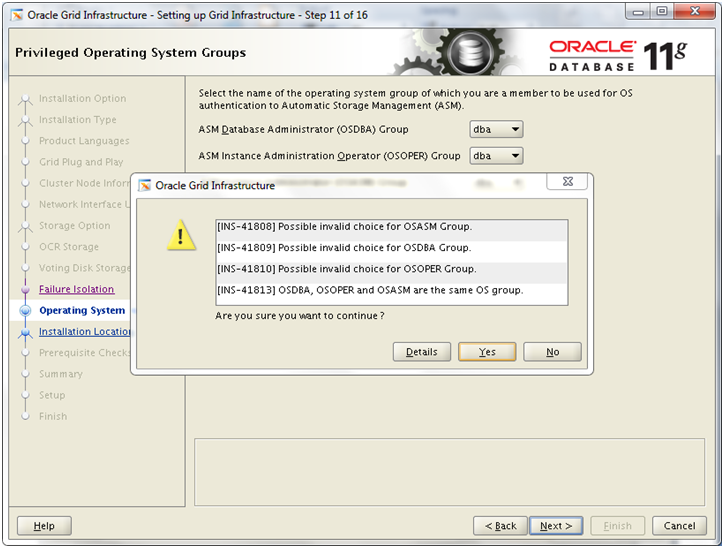Click the final Finish step in sidebar
The width and height of the screenshot is (724, 548).
click(53, 416)
